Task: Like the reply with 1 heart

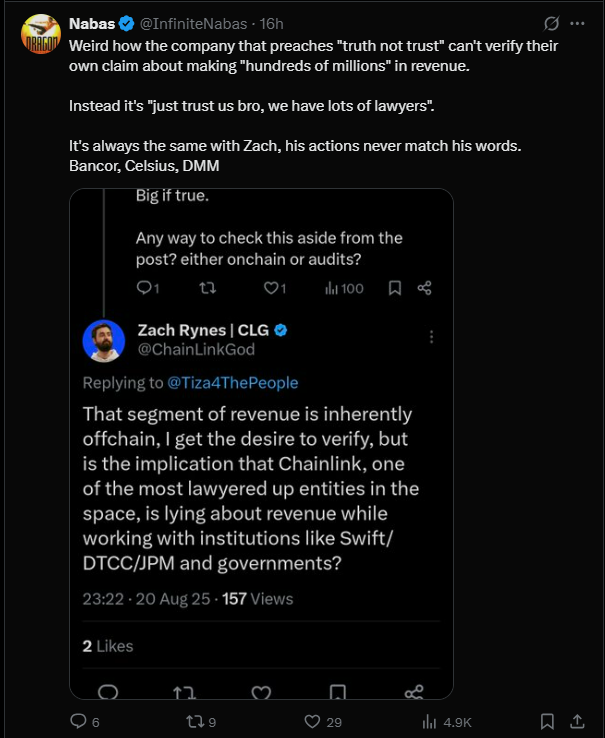Action: (270, 288)
